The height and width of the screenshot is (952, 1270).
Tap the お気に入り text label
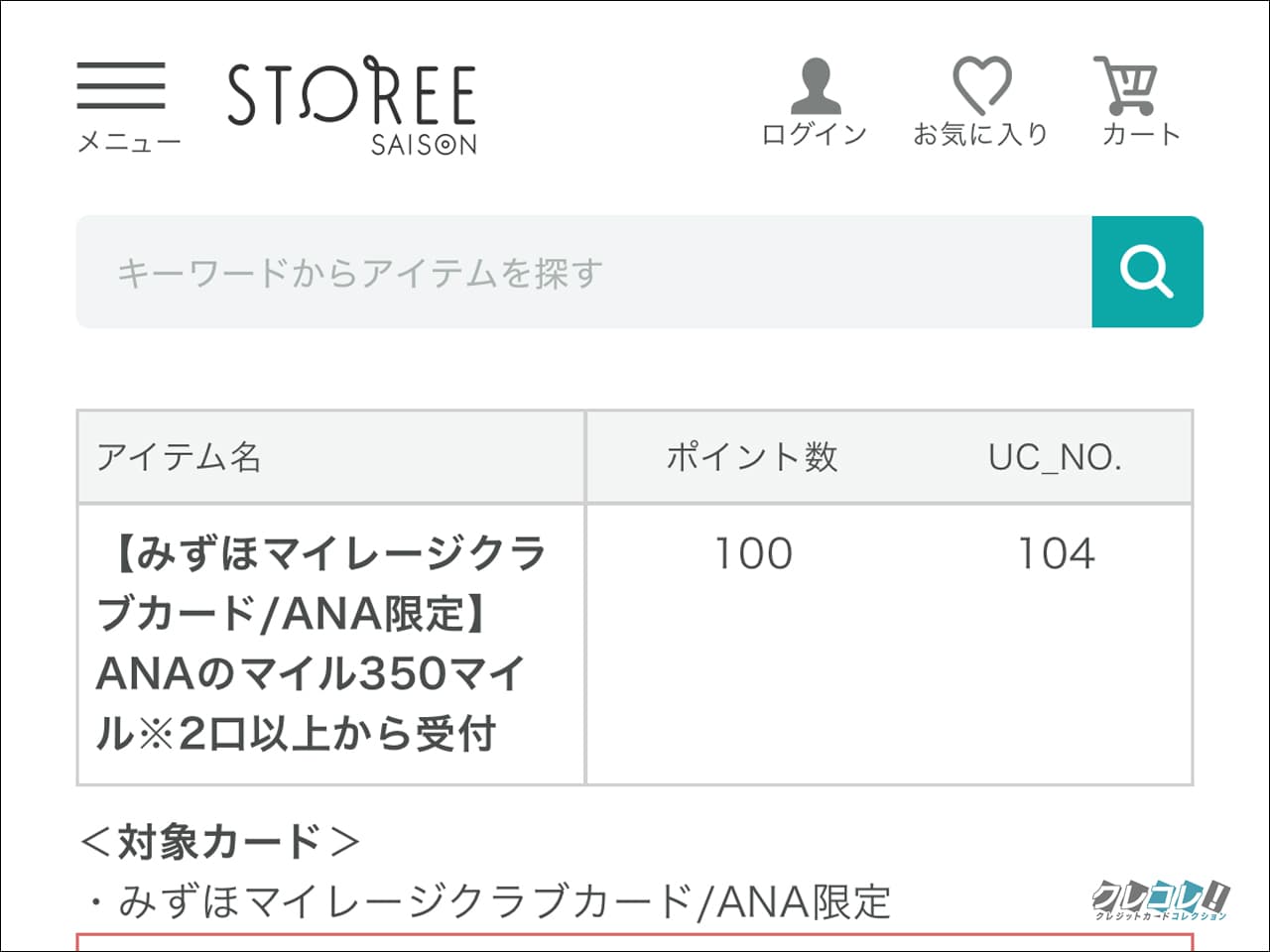point(980,134)
